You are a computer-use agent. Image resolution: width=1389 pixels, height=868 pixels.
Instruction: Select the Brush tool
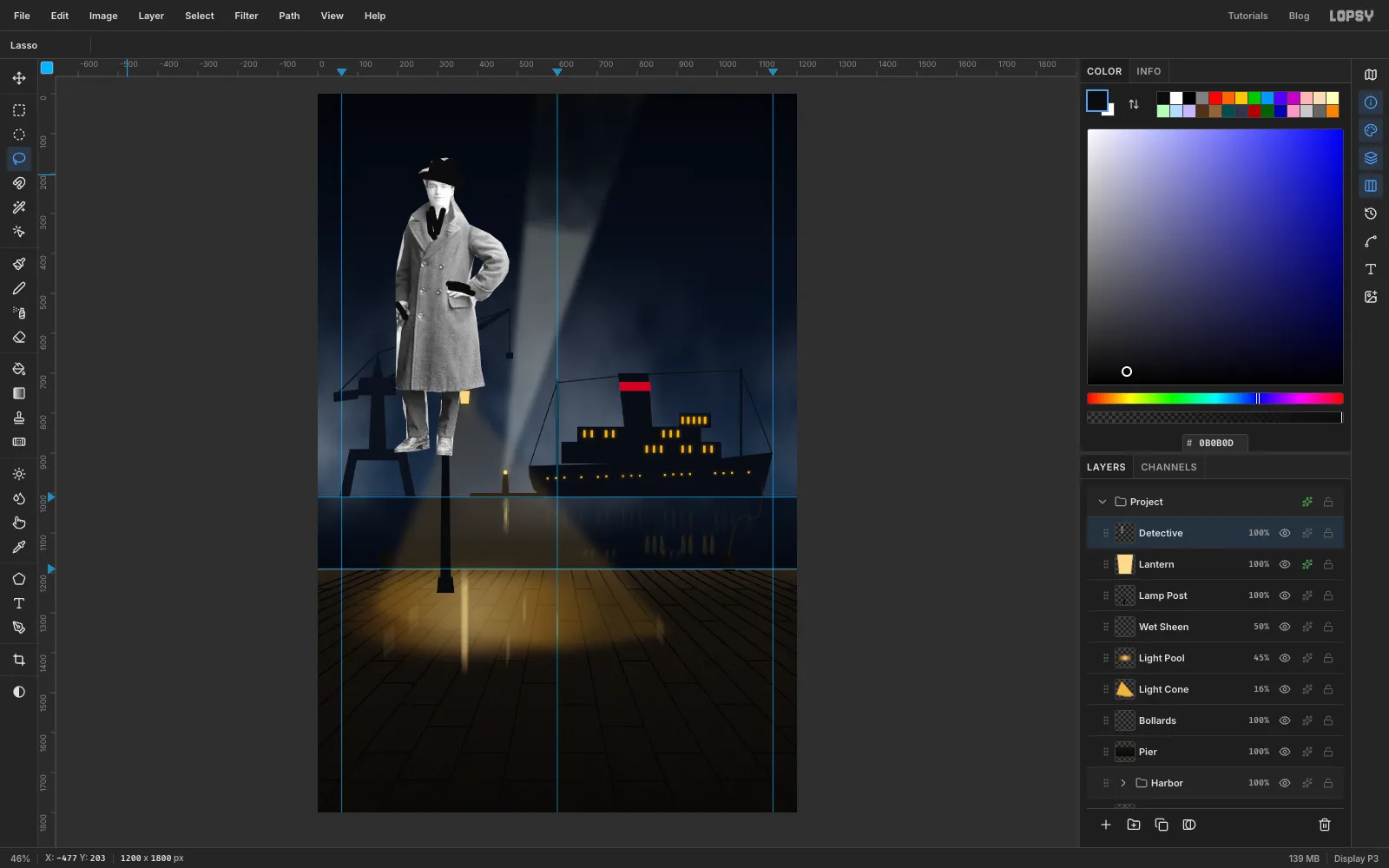pyautogui.click(x=19, y=264)
